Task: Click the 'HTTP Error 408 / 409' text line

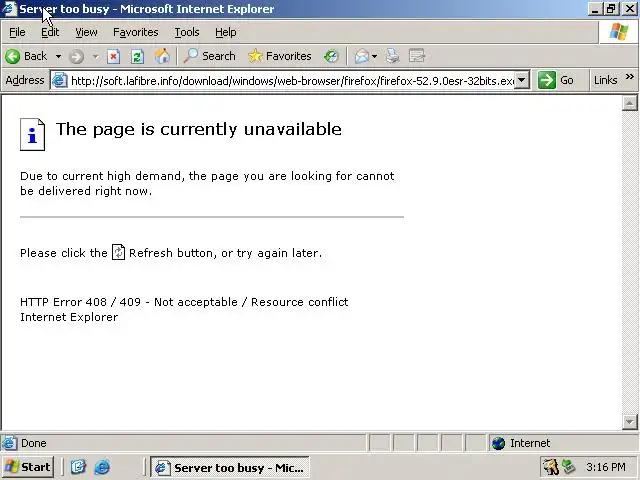Action: tap(184, 302)
